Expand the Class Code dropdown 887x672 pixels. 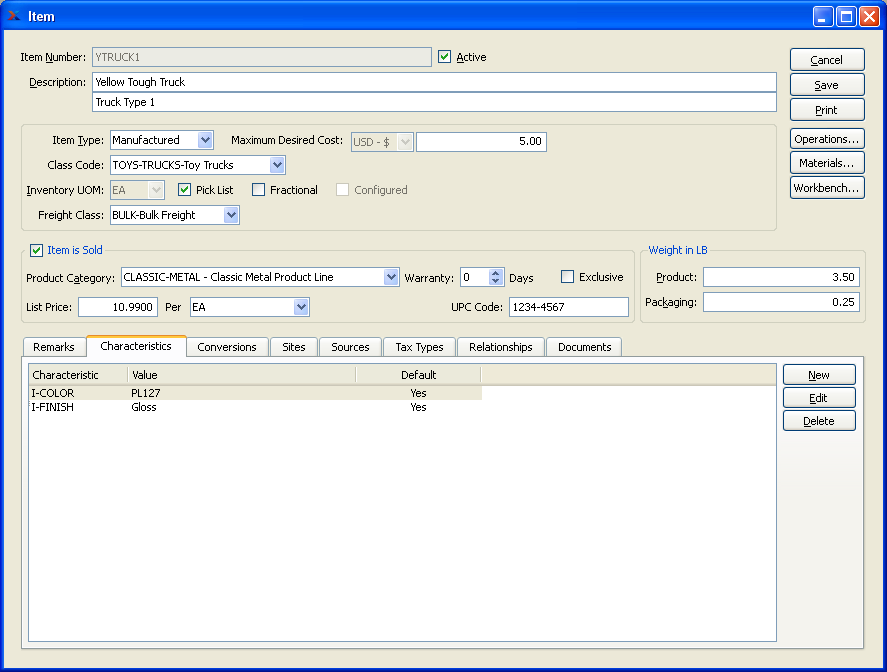click(277, 165)
